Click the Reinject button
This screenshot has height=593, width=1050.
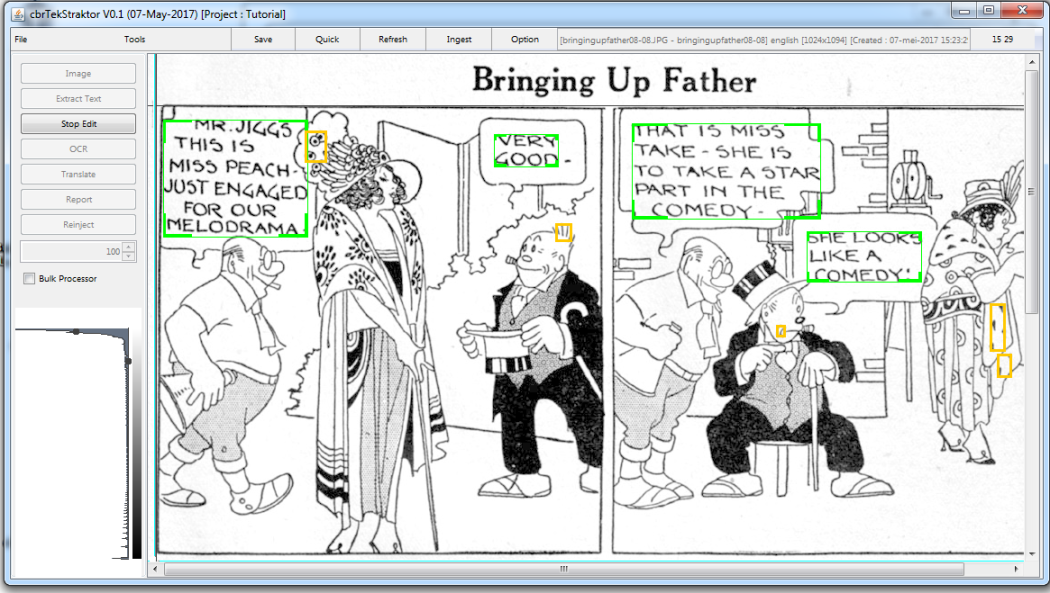coord(78,225)
